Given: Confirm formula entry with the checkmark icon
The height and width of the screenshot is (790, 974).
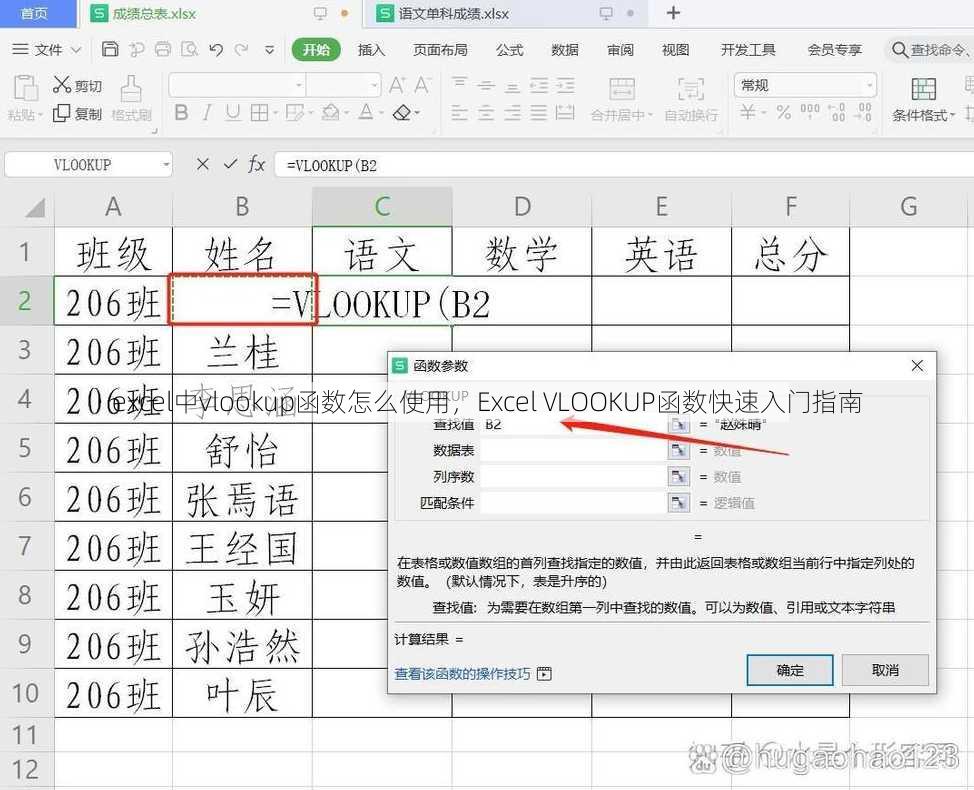Looking at the screenshot, I should tap(230, 164).
